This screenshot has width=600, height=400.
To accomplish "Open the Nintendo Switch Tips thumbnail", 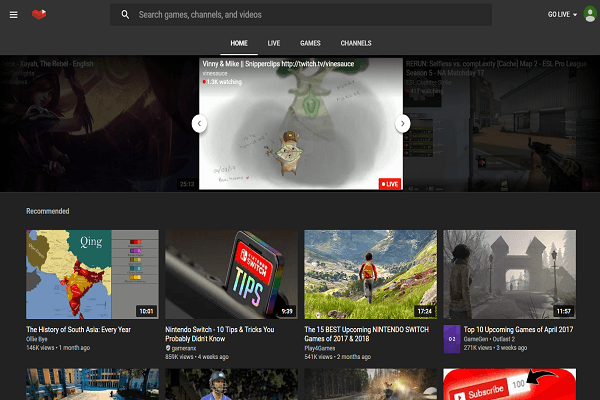I will (x=231, y=274).
